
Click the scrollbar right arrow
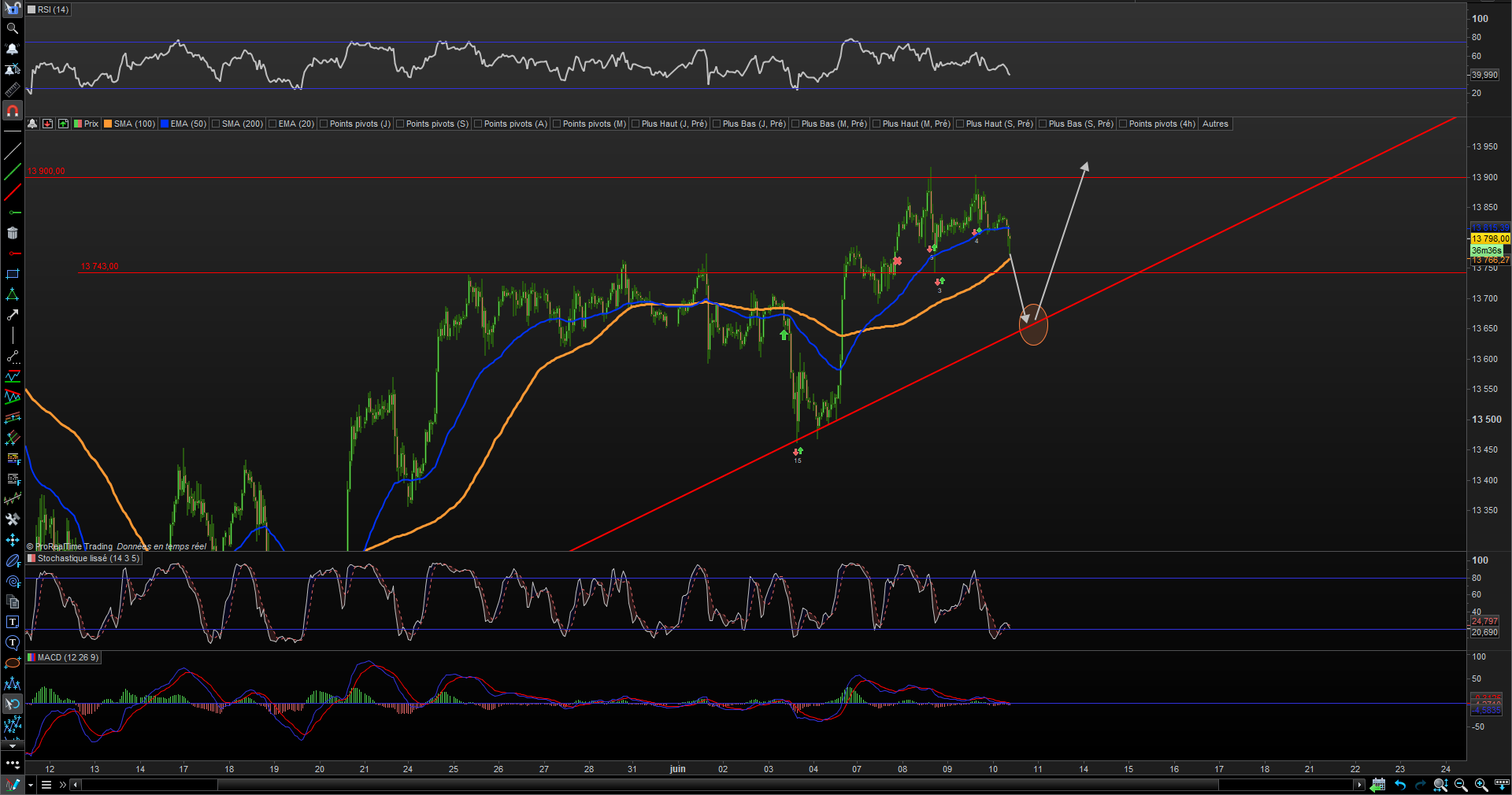pos(1359,785)
